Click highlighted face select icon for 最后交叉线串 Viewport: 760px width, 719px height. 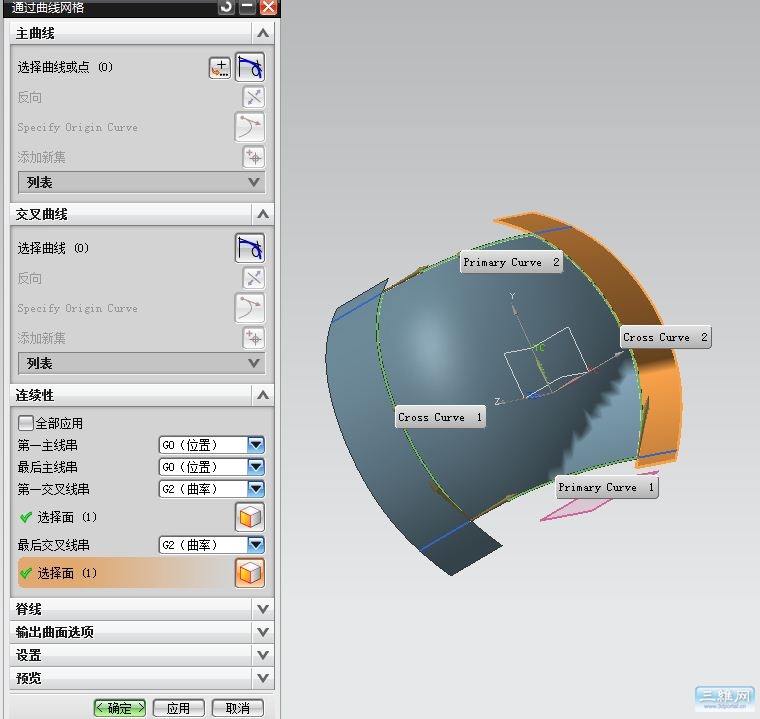250,573
